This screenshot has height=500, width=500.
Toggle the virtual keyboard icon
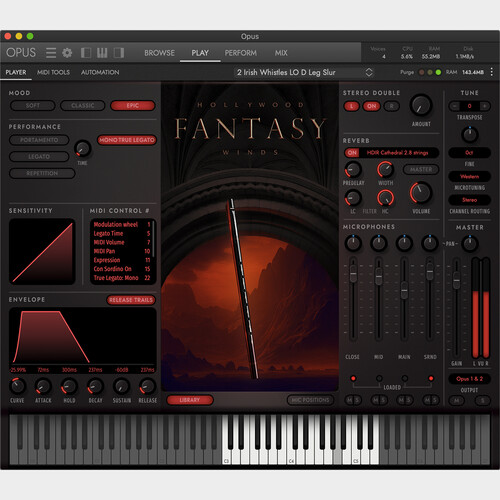(x=102, y=53)
